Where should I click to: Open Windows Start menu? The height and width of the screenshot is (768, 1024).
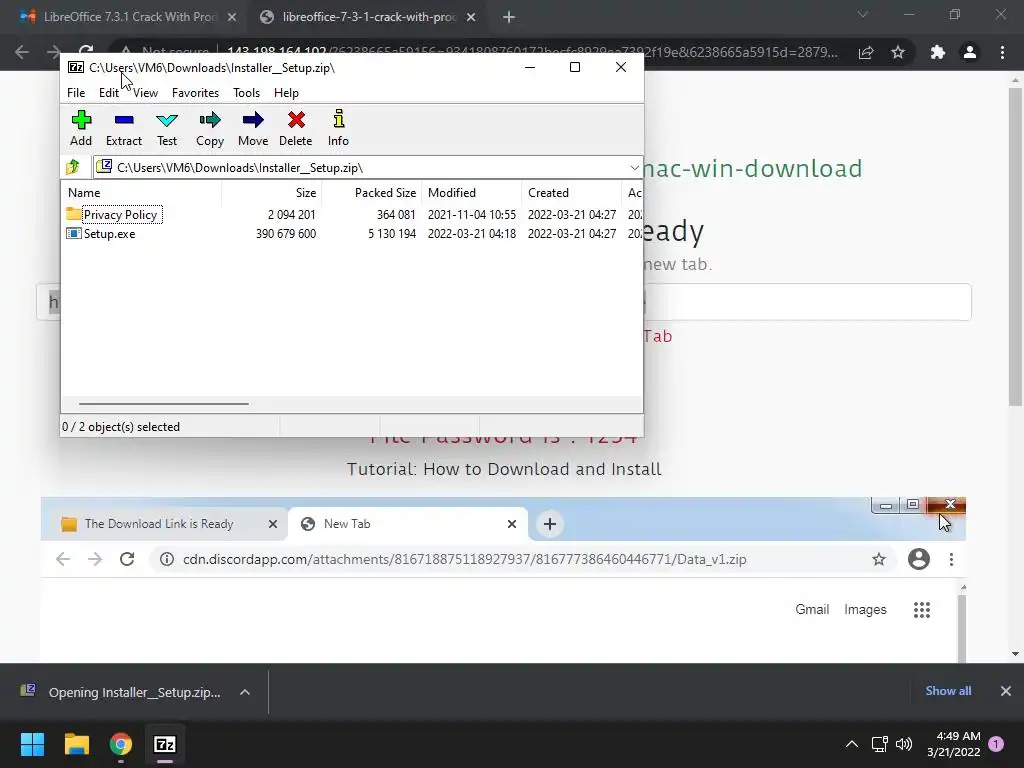point(32,744)
